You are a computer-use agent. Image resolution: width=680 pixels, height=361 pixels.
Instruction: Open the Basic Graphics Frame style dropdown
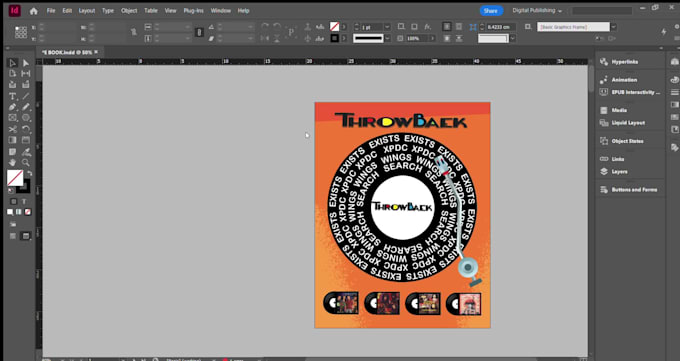click(x=614, y=27)
